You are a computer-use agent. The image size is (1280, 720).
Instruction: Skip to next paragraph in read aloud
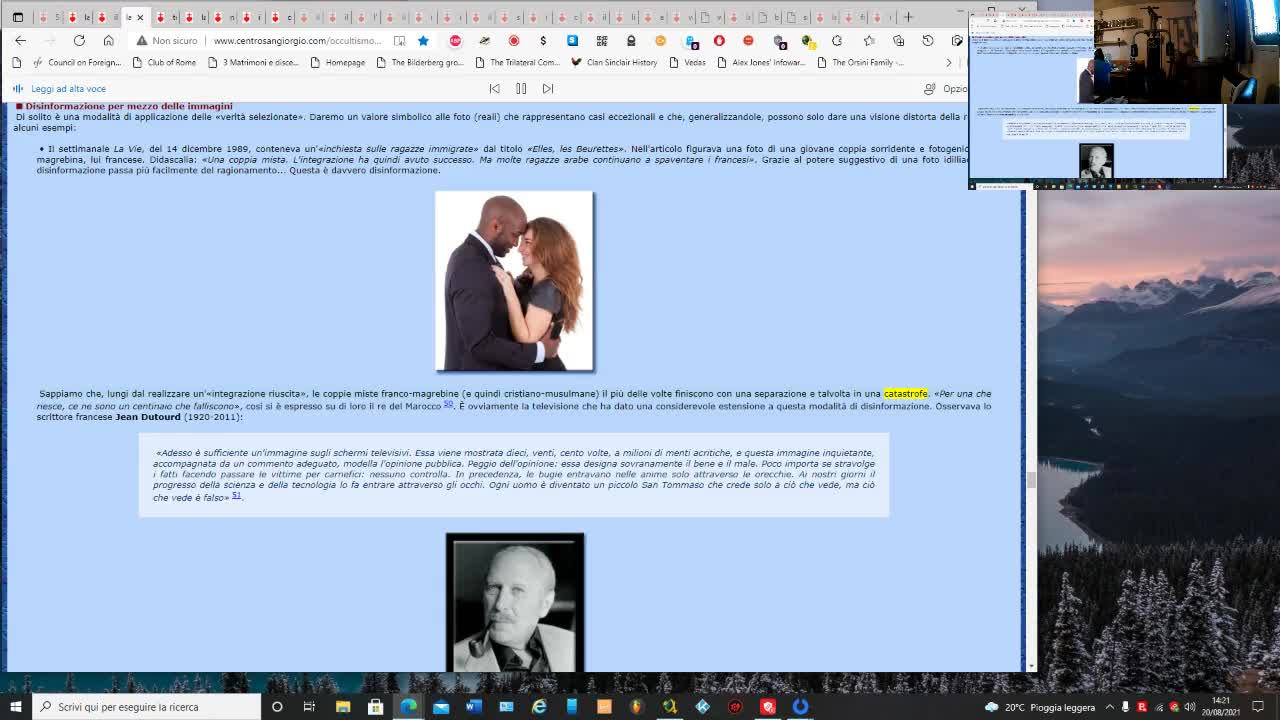click(548, 89)
